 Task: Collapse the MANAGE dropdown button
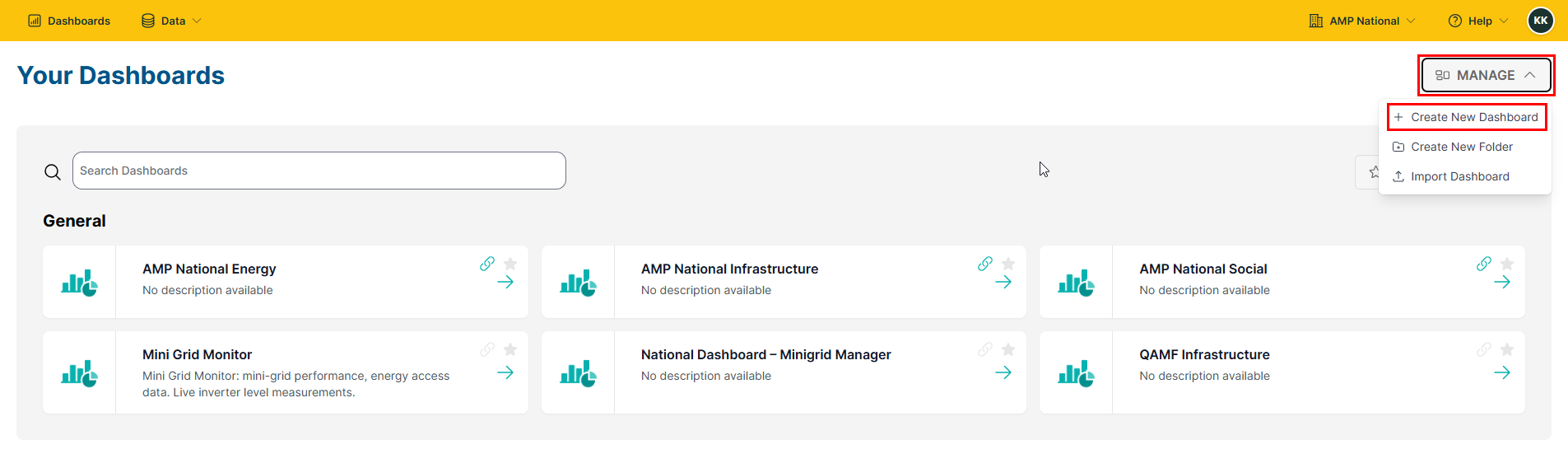pos(1486,75)
